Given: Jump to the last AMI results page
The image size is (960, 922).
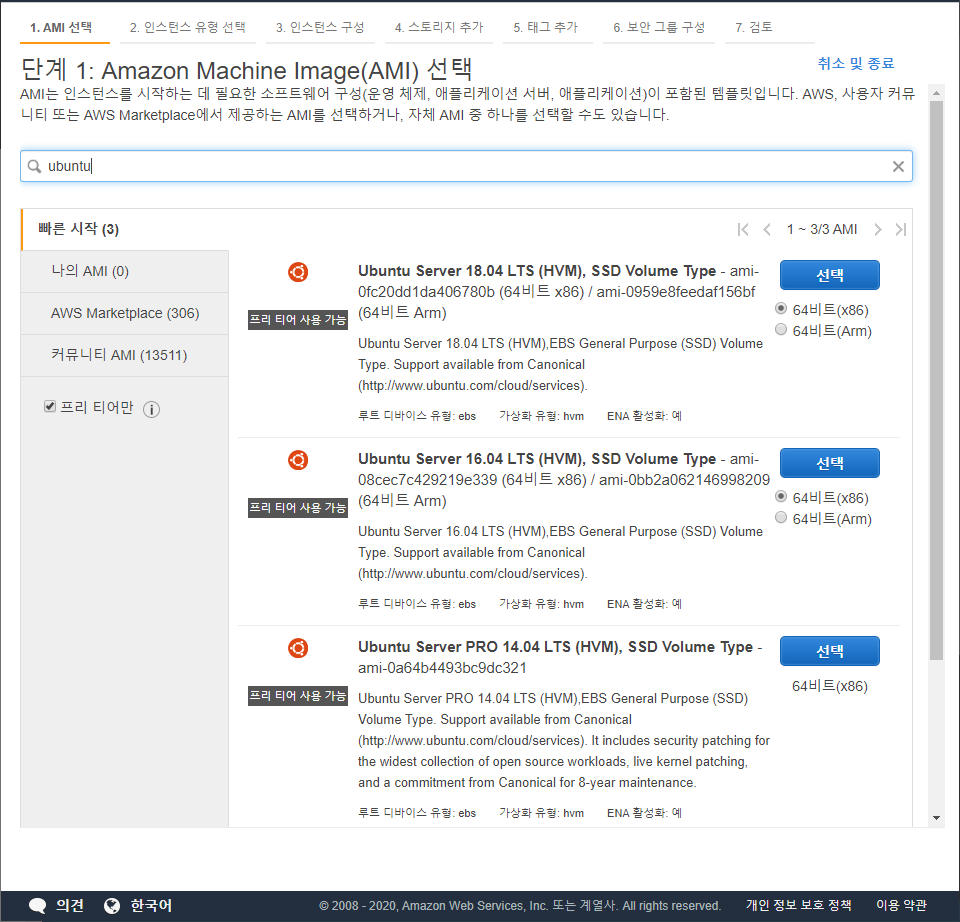Looking at the screenshot, I should click(901, 230).
